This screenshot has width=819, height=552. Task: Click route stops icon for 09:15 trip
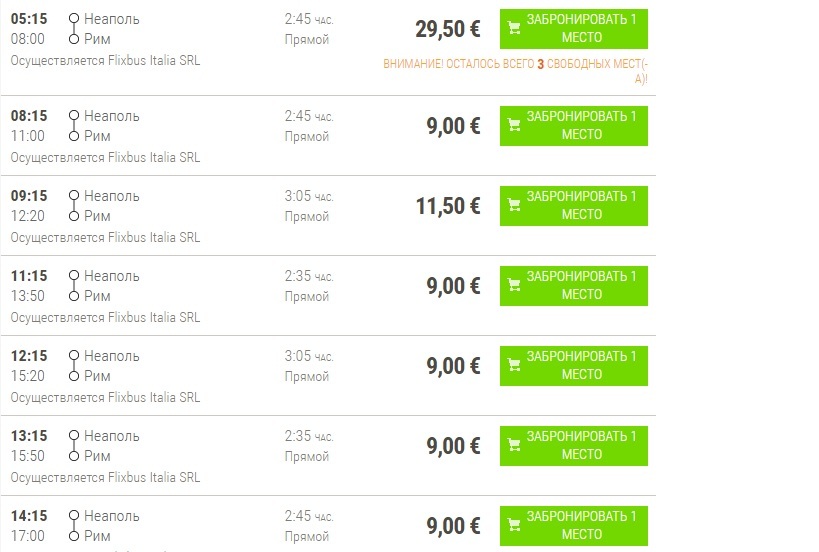tap(73, 205)
